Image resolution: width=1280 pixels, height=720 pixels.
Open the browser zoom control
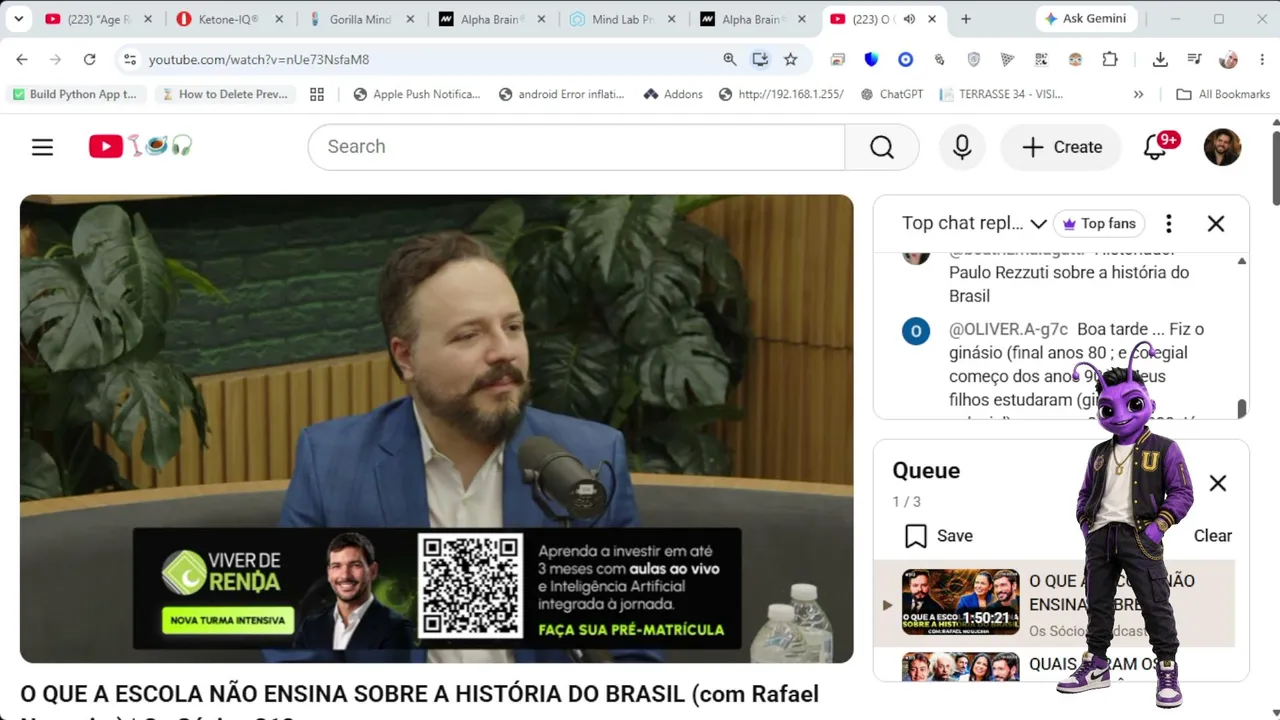point(730,60)
